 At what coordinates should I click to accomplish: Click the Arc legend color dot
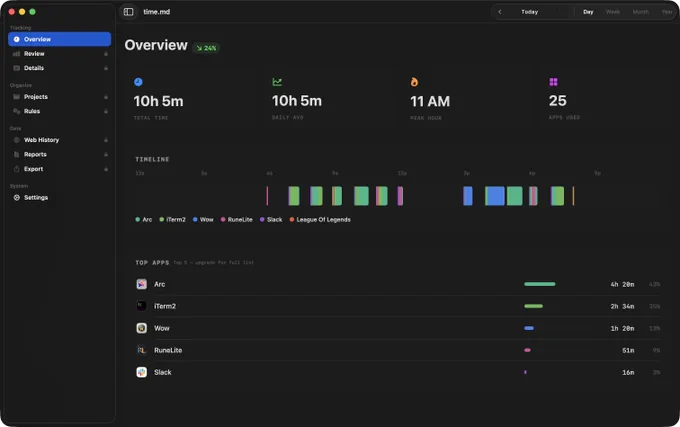coord(137,219)
